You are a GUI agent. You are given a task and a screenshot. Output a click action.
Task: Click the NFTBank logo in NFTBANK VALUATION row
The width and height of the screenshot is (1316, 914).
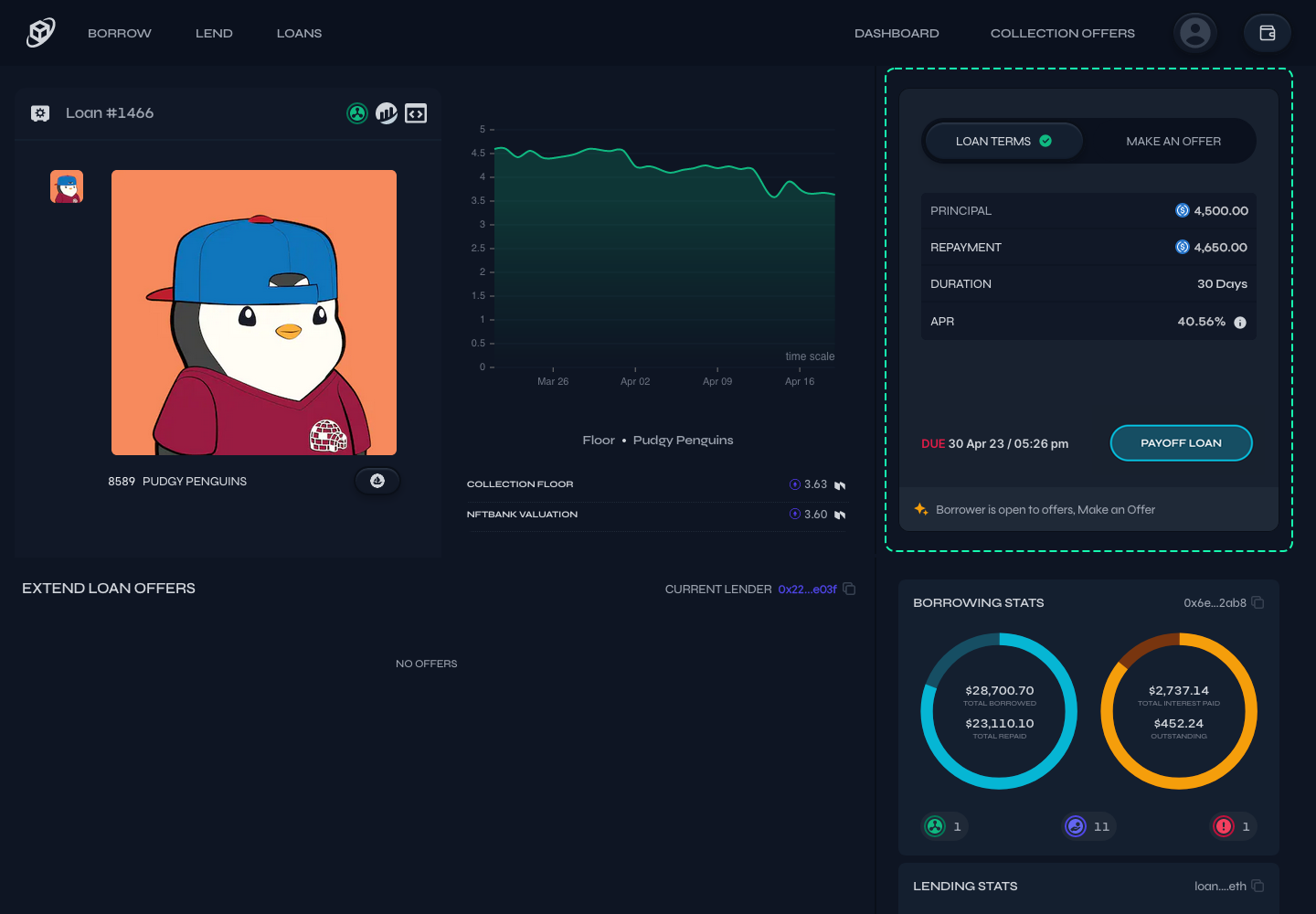(840, 515)
